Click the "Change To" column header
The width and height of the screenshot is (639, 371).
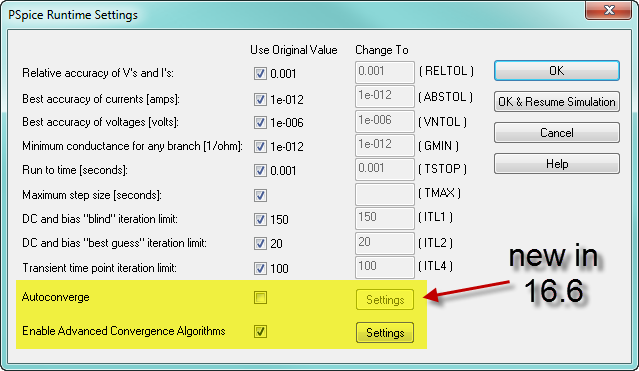[381, 50]
